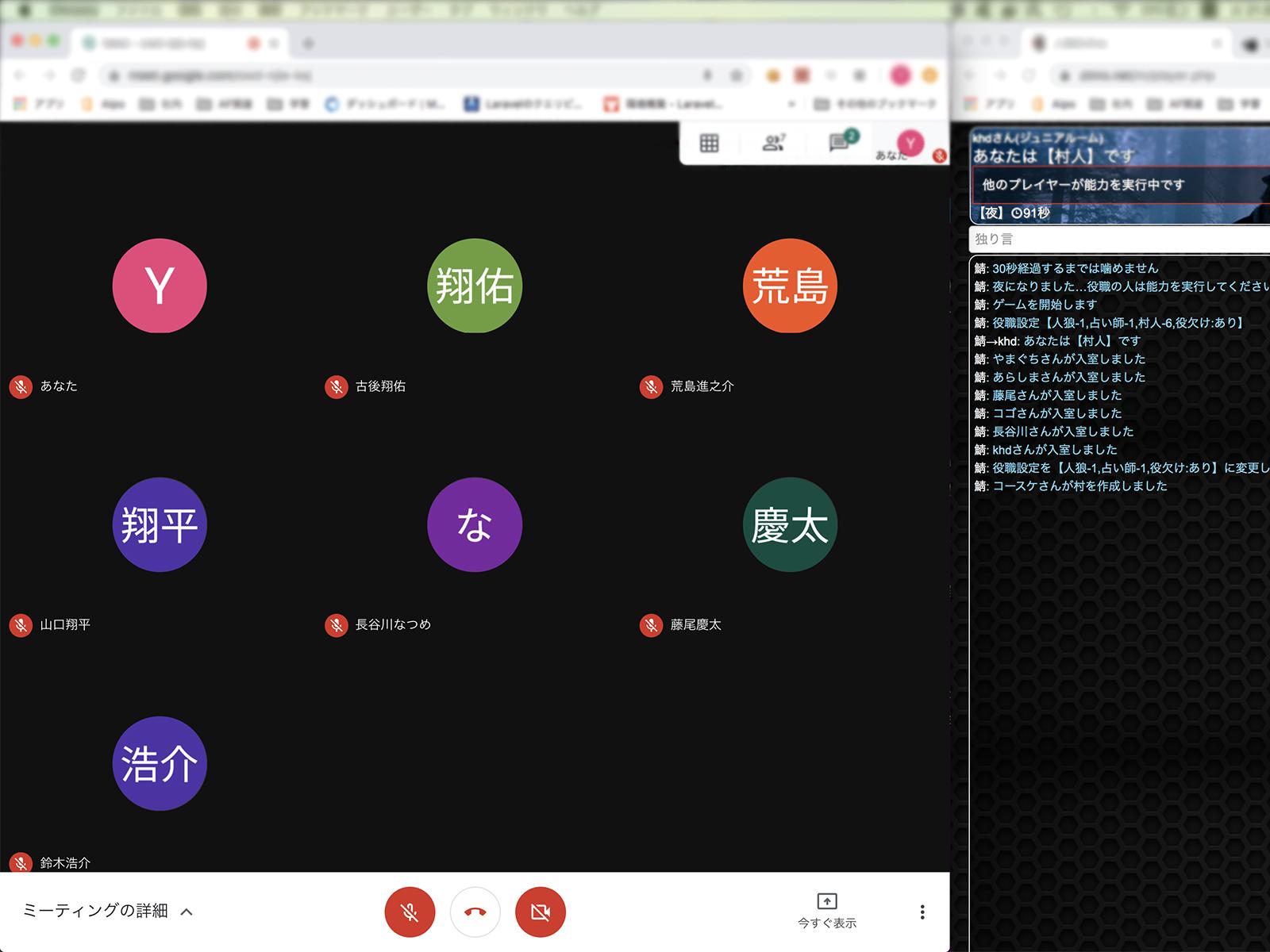
Task: Click log line やまぐちさんが入室しました
Action: [x=1060, y=359]
